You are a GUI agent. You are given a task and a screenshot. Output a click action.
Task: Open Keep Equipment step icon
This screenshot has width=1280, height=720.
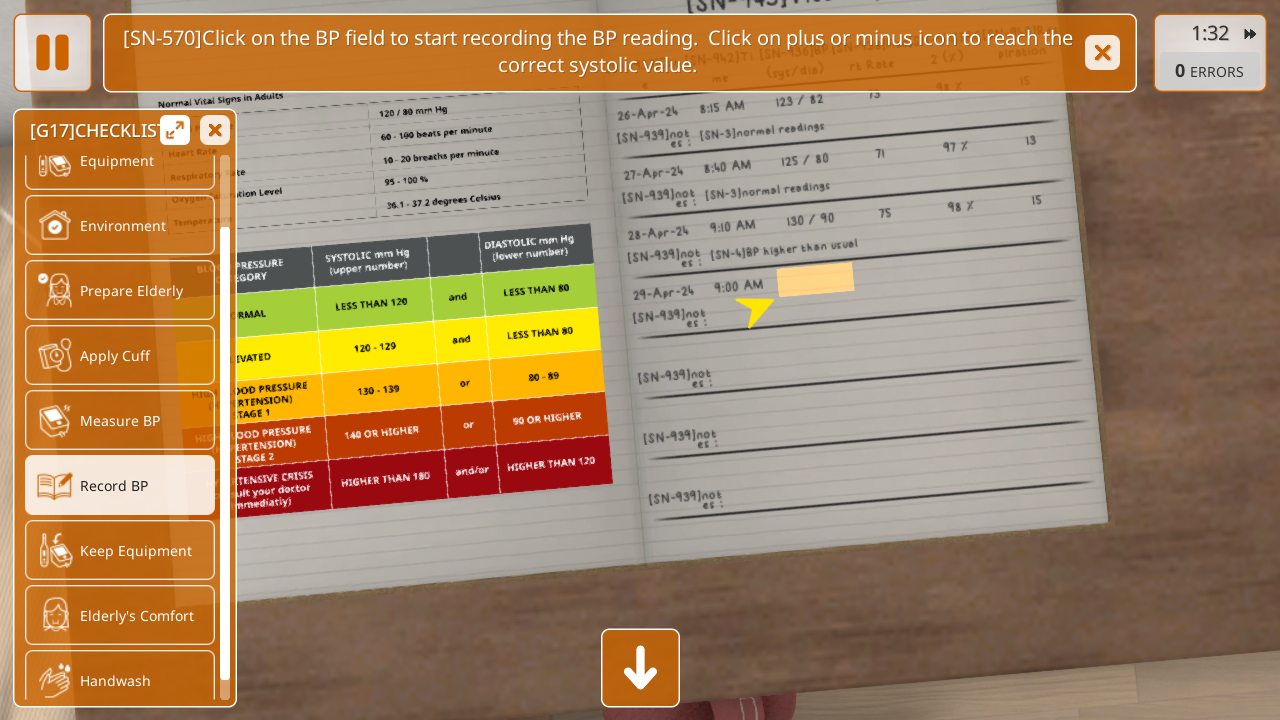54,551
